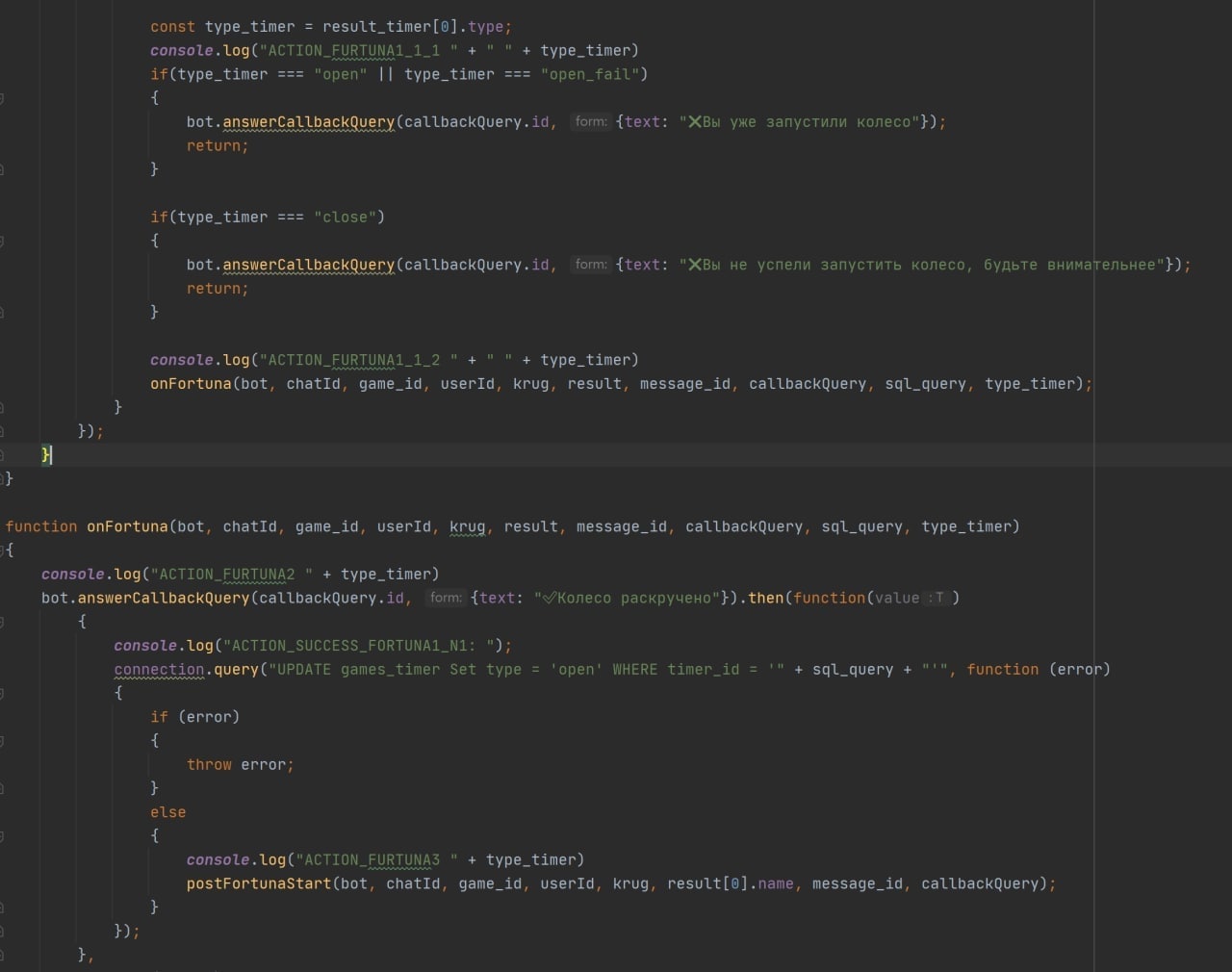This screenshot has height=972, width=1232.
Task: Click 'function (error)' callback in the query line
Action: click(x=1039, y=670)
